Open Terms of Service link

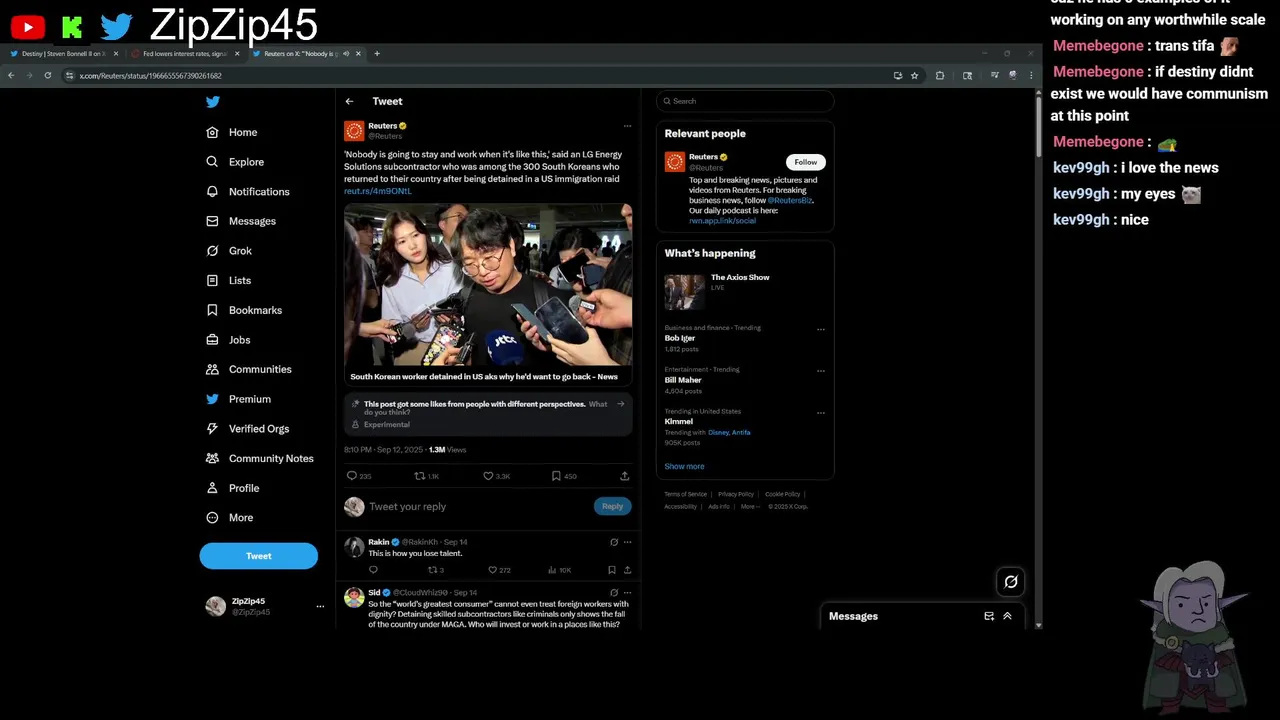[686, 494]
